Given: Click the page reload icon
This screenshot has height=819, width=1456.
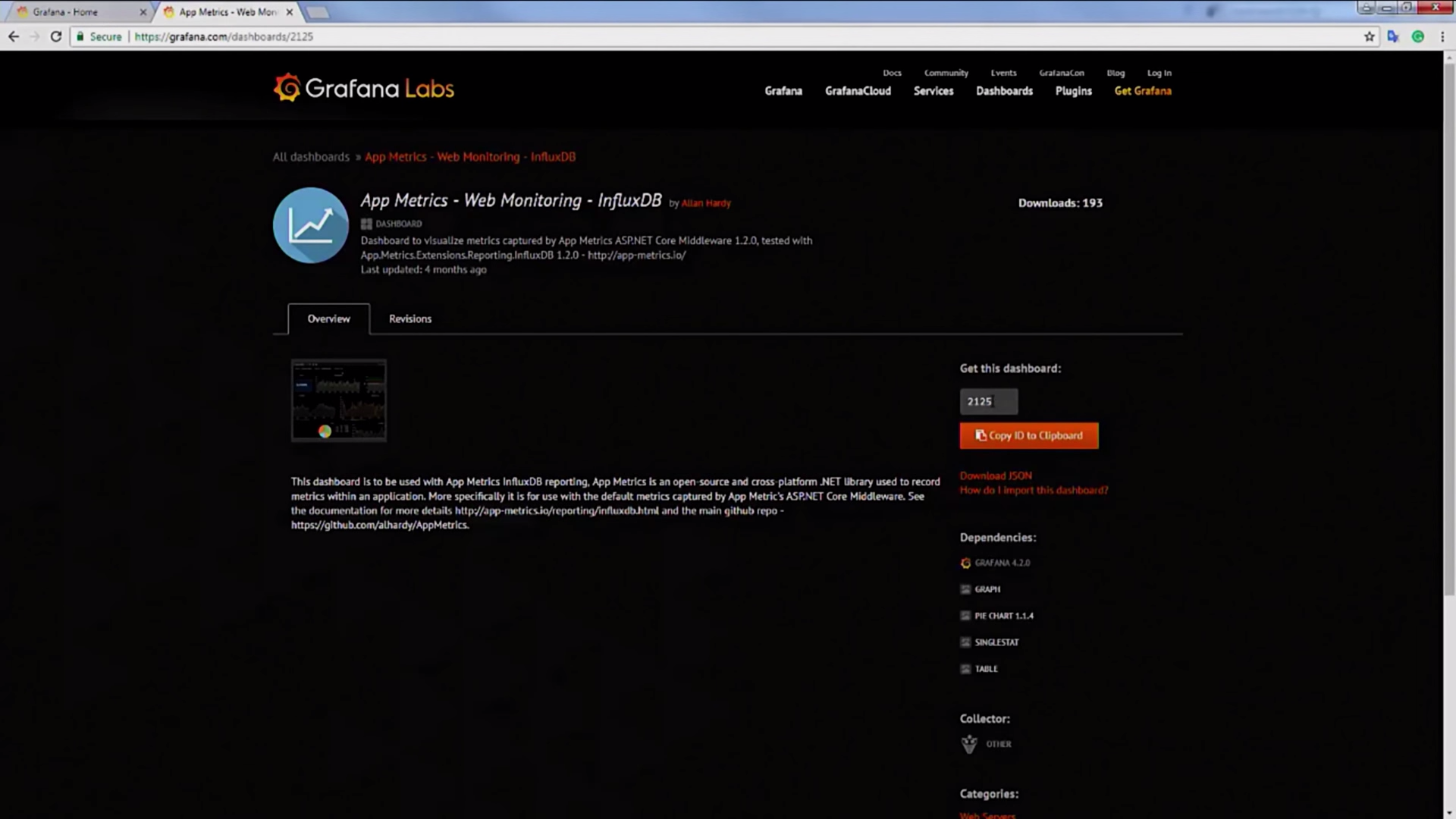Looking at the screenshot, I should pyautogui.click(x=55, y=36).
